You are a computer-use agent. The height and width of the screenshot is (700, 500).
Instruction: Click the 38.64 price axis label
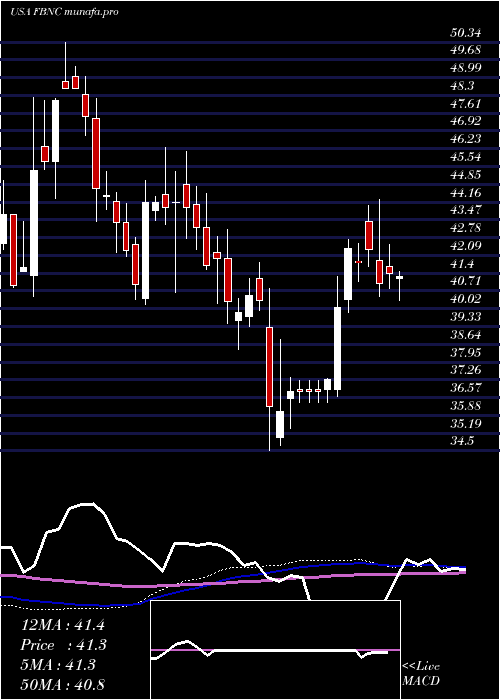click(464, 334)
